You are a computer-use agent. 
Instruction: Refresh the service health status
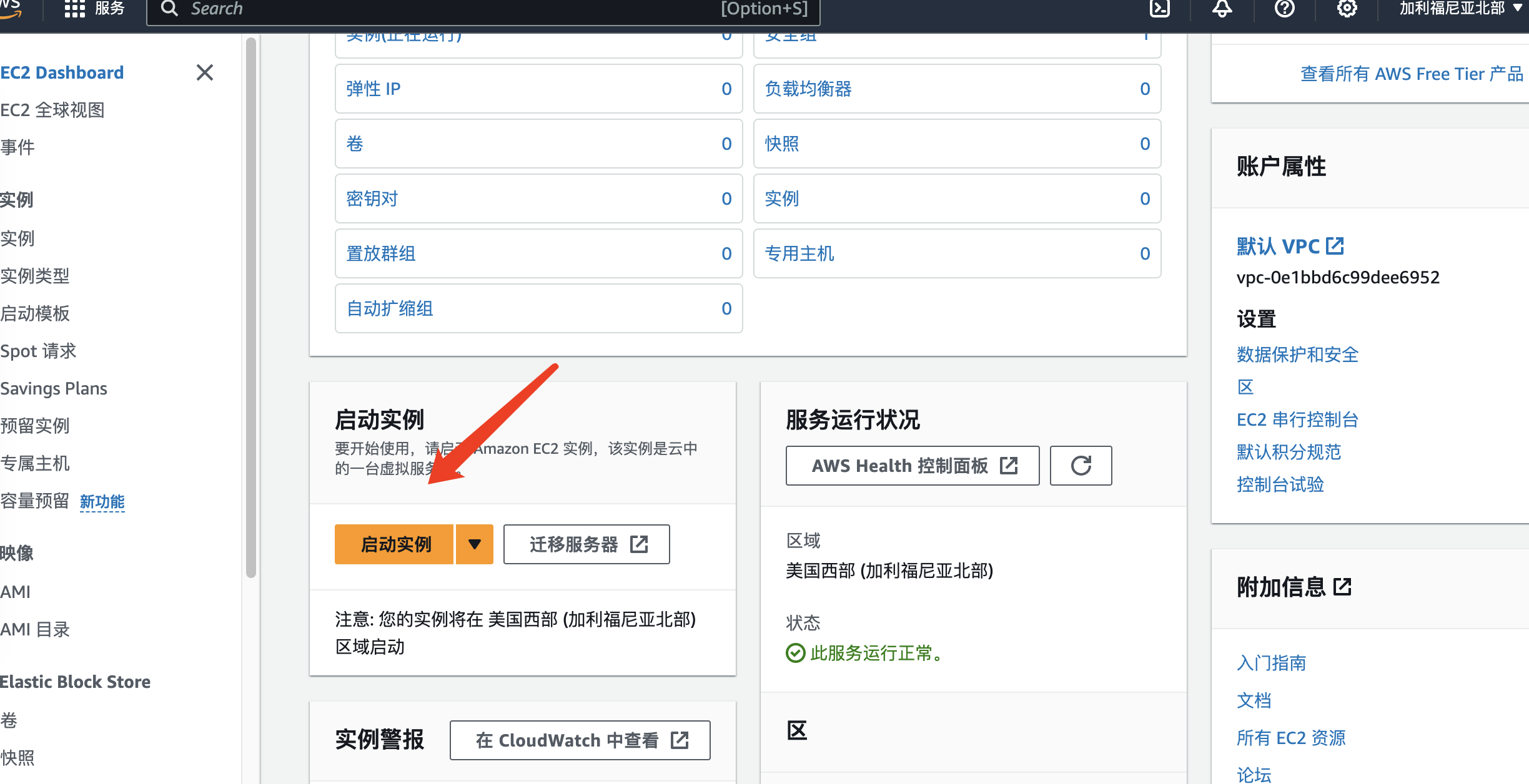pos(1081,466)
